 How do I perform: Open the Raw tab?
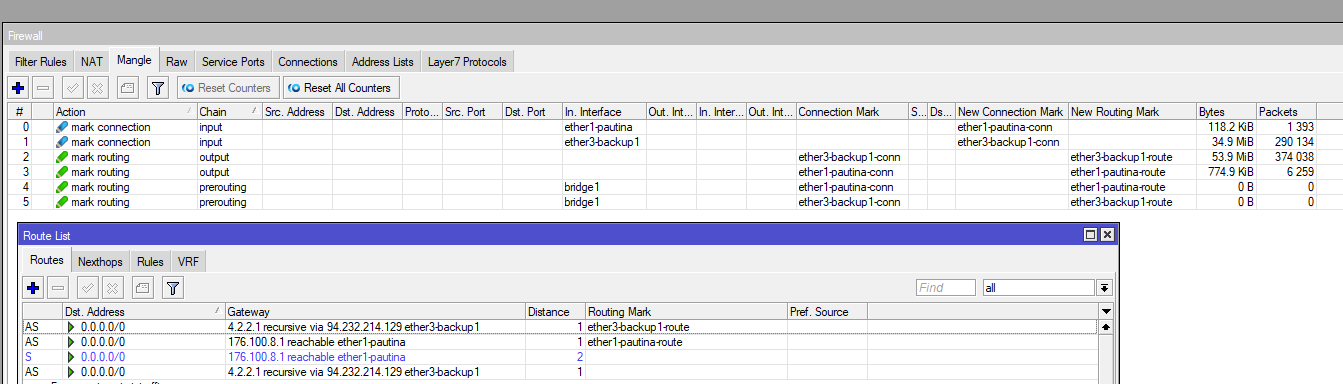(x=177, y=62)
